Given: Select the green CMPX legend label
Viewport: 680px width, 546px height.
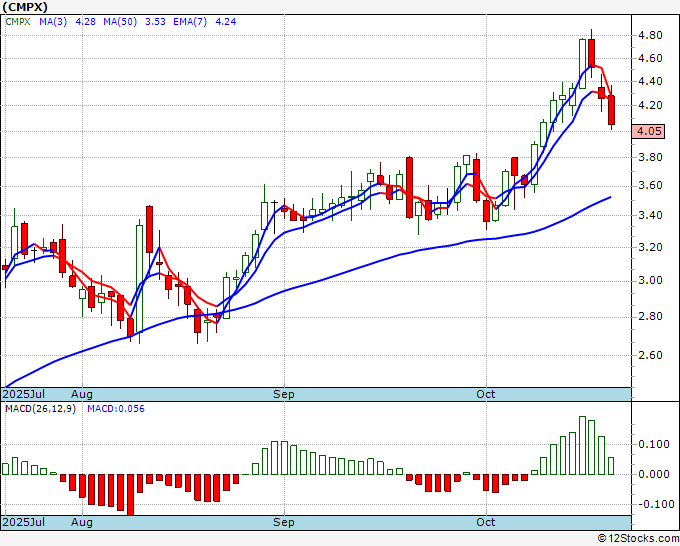Looking at the screenshot, I should [18, 22].
